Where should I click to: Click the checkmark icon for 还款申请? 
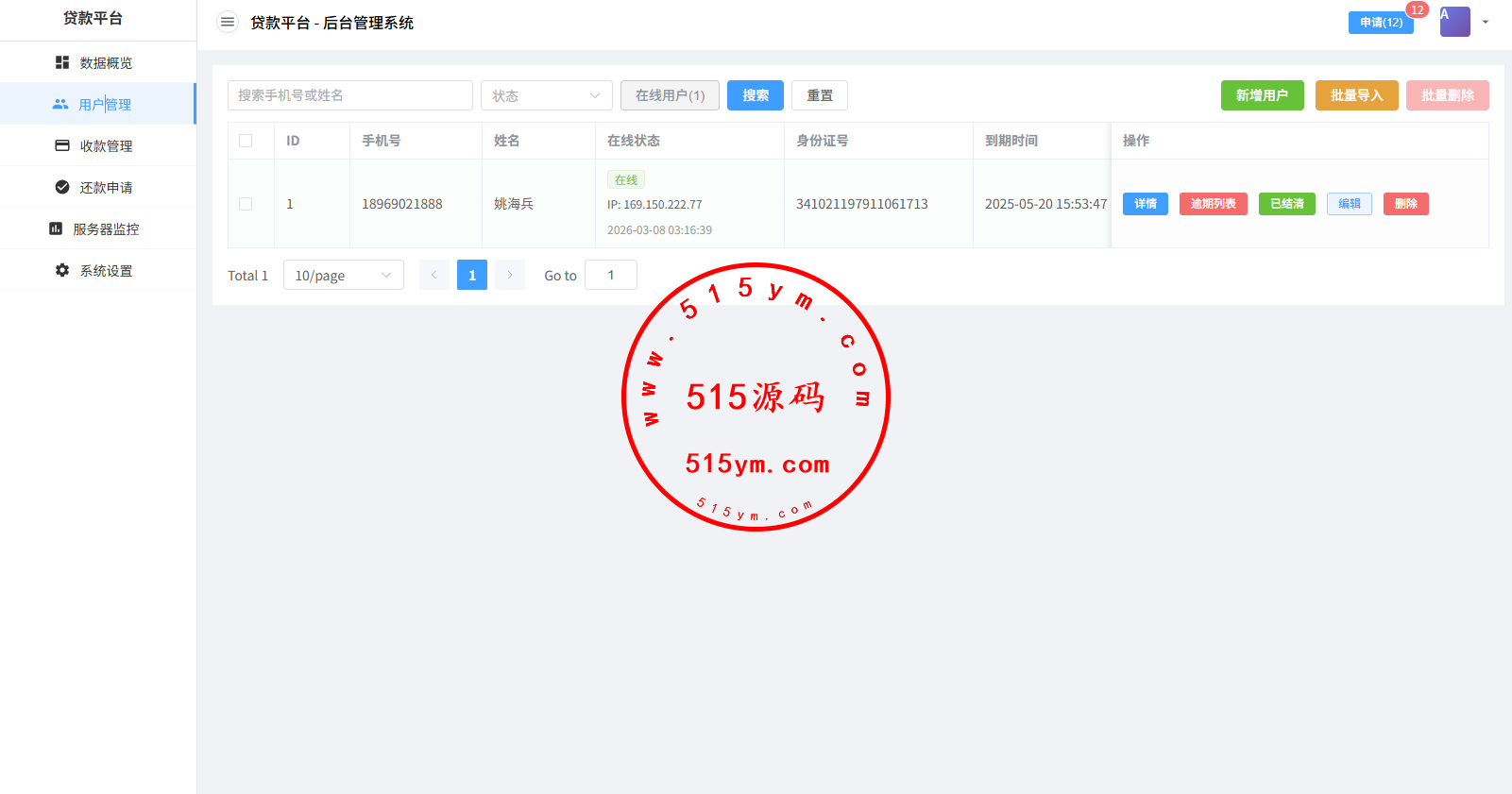pyautogui.click(x=62, y=187)
